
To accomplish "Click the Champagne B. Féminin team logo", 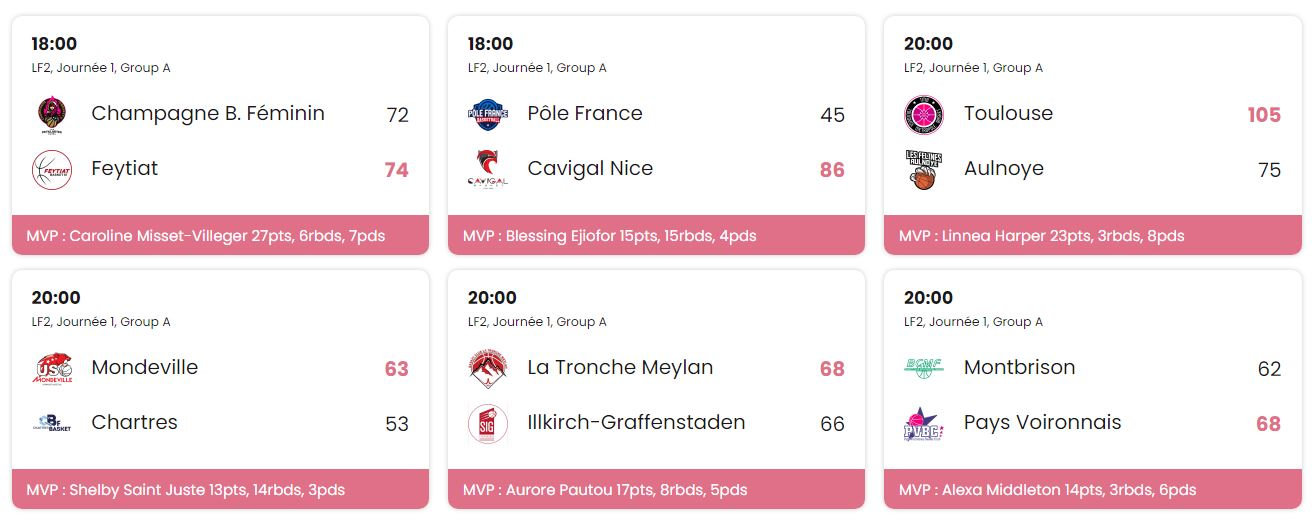I will [x=52, y=115].
